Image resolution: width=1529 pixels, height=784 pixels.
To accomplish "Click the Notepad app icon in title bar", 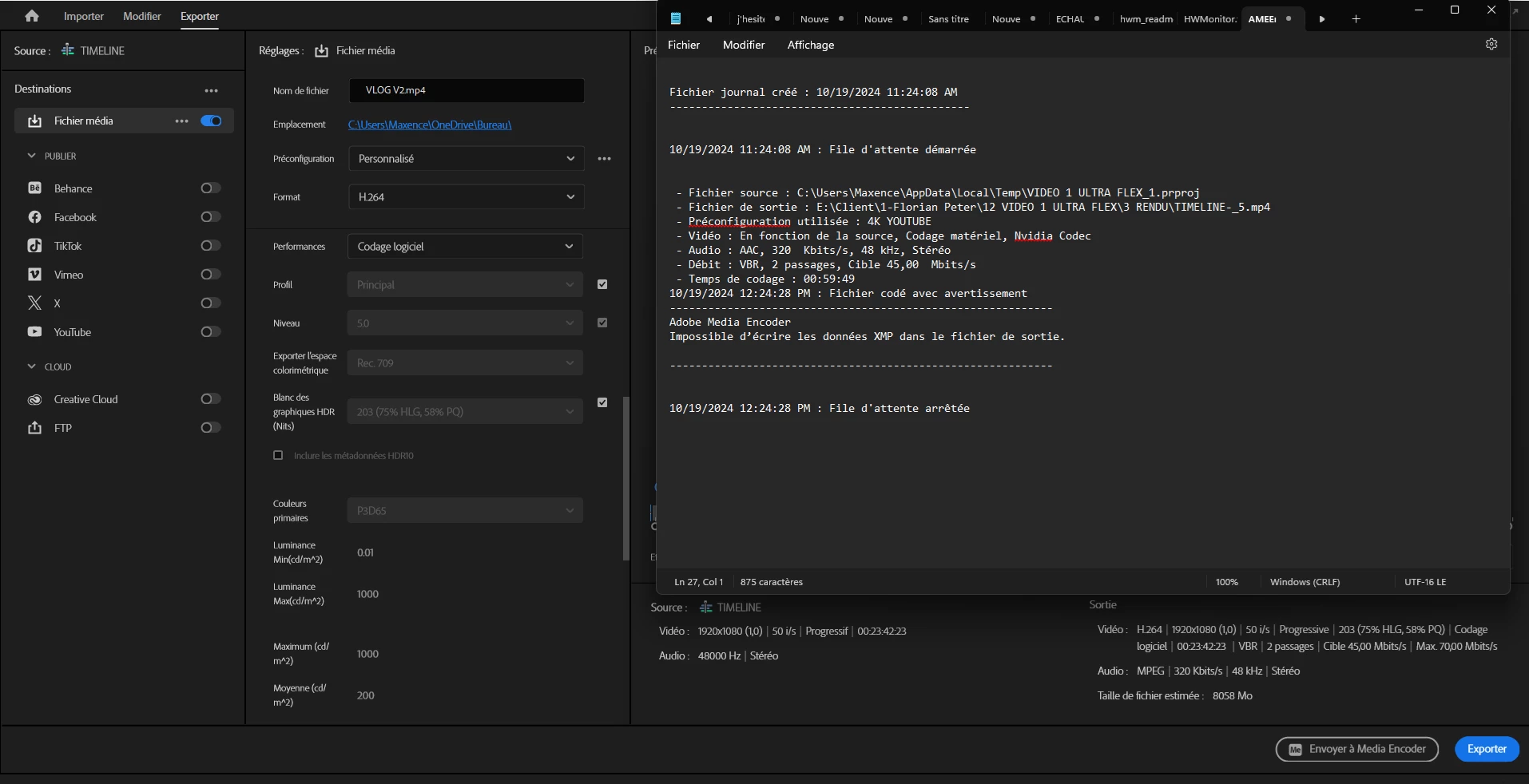I will coord(676,18).
